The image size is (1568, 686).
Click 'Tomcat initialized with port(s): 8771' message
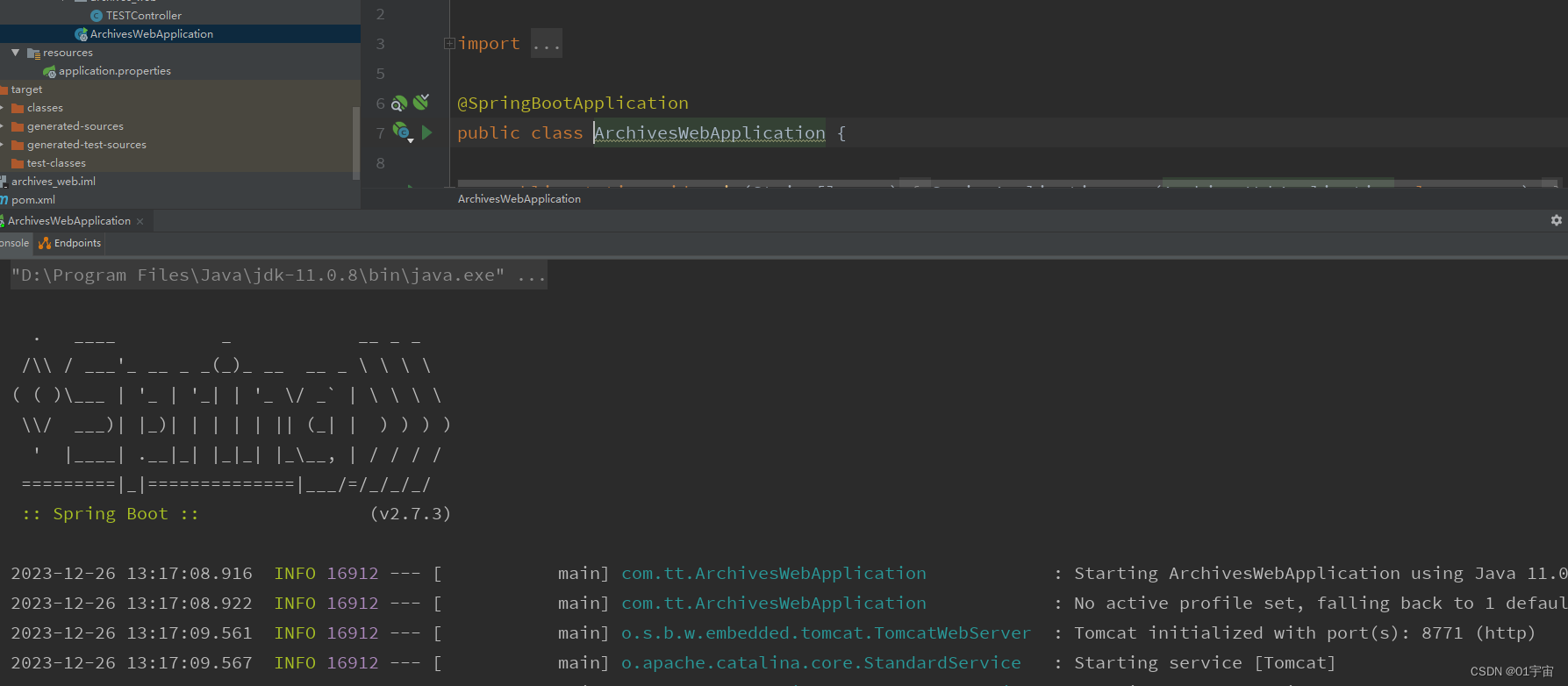coord(1305,633)
